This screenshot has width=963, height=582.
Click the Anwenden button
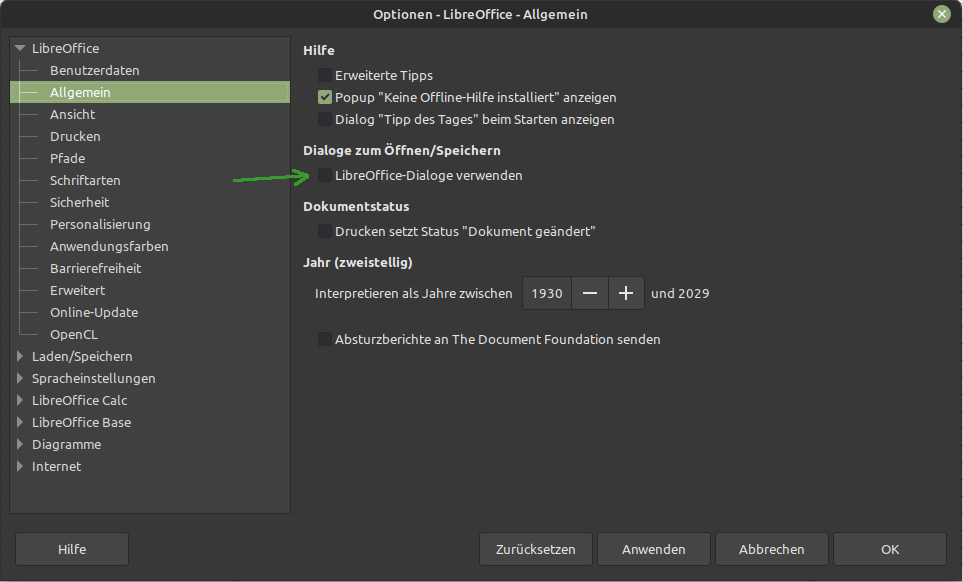653,549
